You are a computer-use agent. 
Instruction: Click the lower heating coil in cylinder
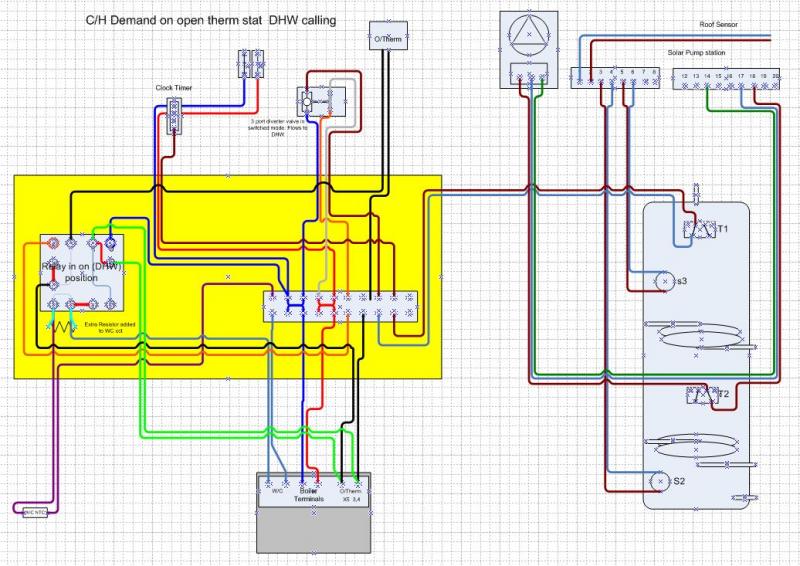pos(699,447)
